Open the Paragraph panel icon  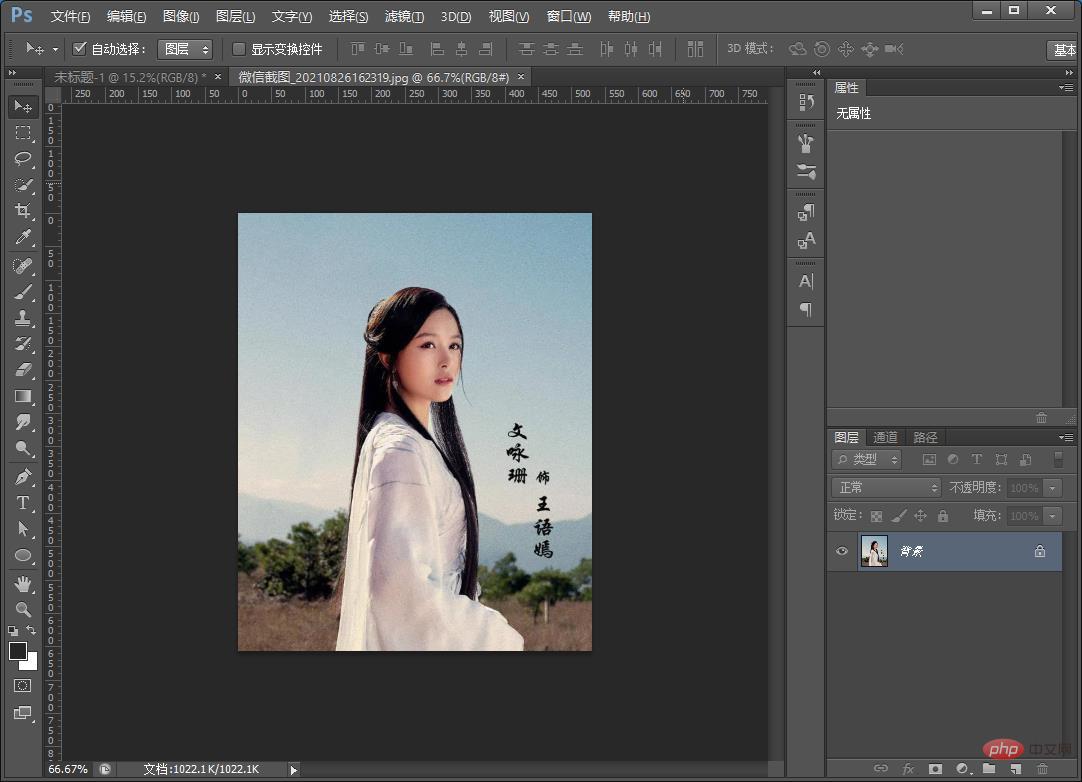pyautogui.click(x=807, y=309)
